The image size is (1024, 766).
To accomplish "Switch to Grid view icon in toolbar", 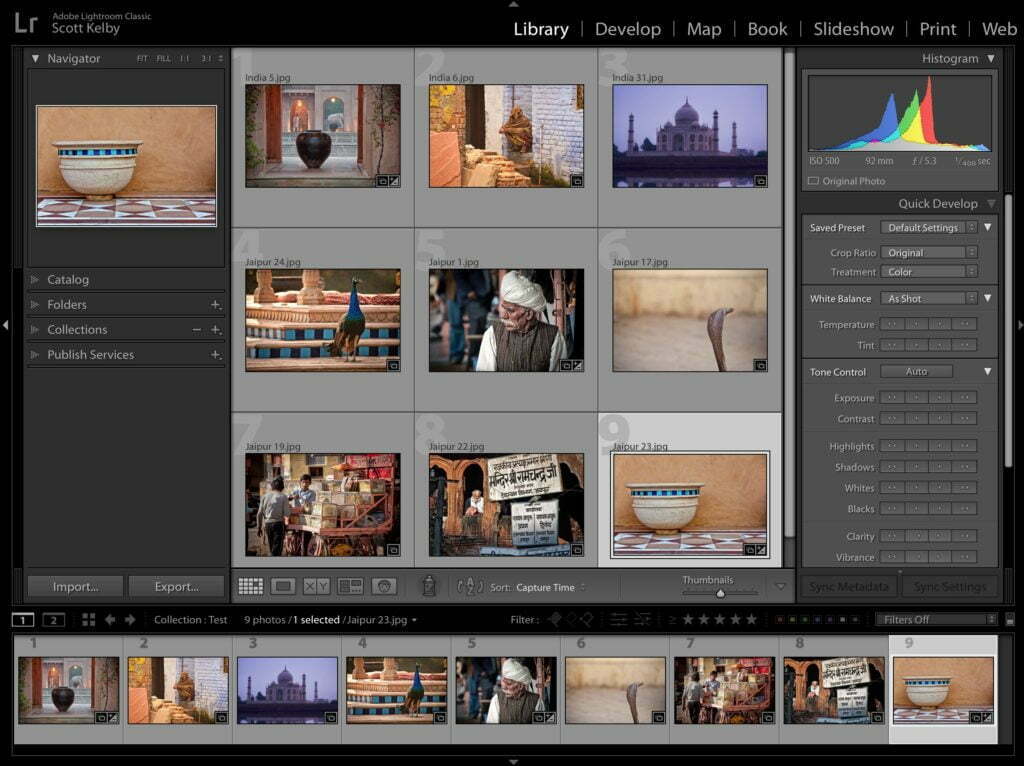I will pyautogui.click(x=250, y=586).
